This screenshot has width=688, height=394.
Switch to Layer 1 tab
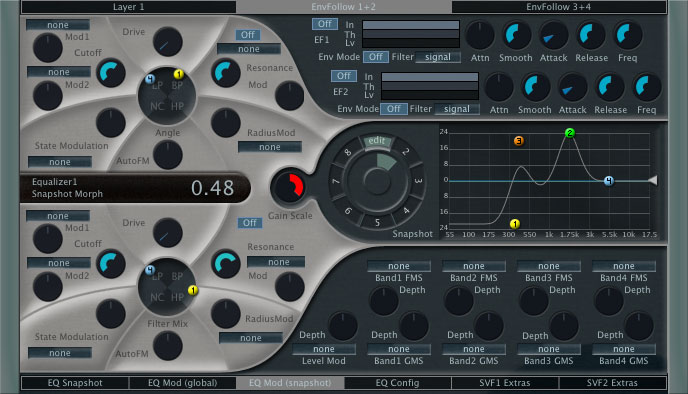click(128, 7)
